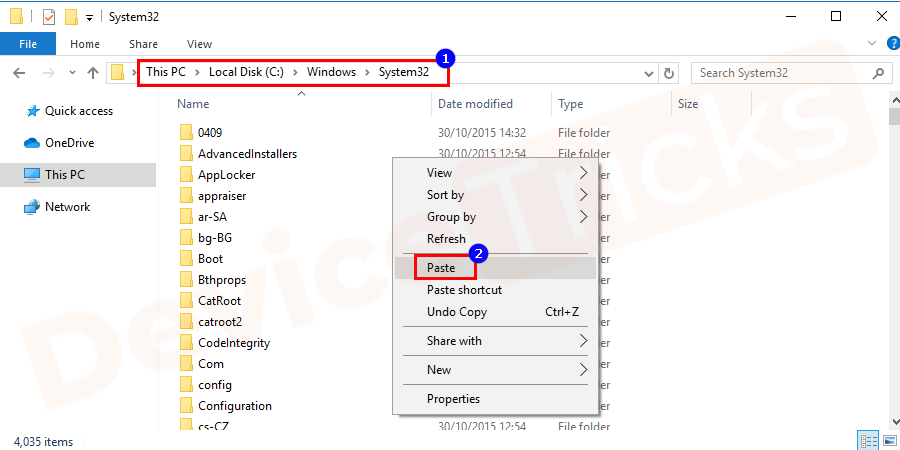Select the AppLocker folder
The width and height of the screenshot is (900, 450).
(x=218, y=175)
